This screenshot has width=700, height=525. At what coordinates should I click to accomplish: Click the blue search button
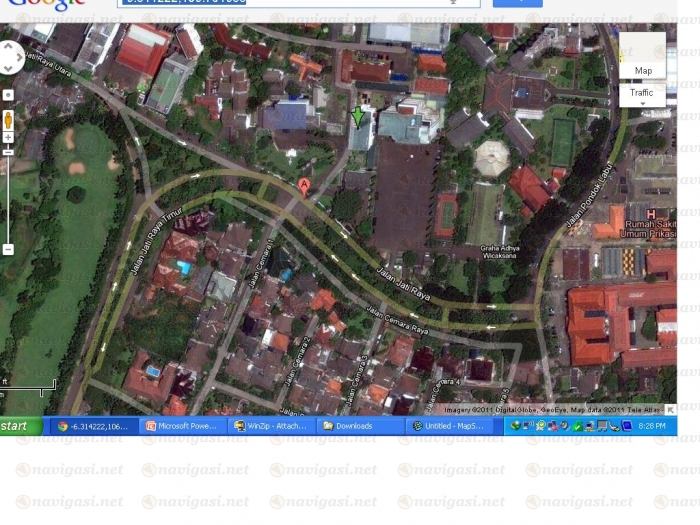point(517,3)
